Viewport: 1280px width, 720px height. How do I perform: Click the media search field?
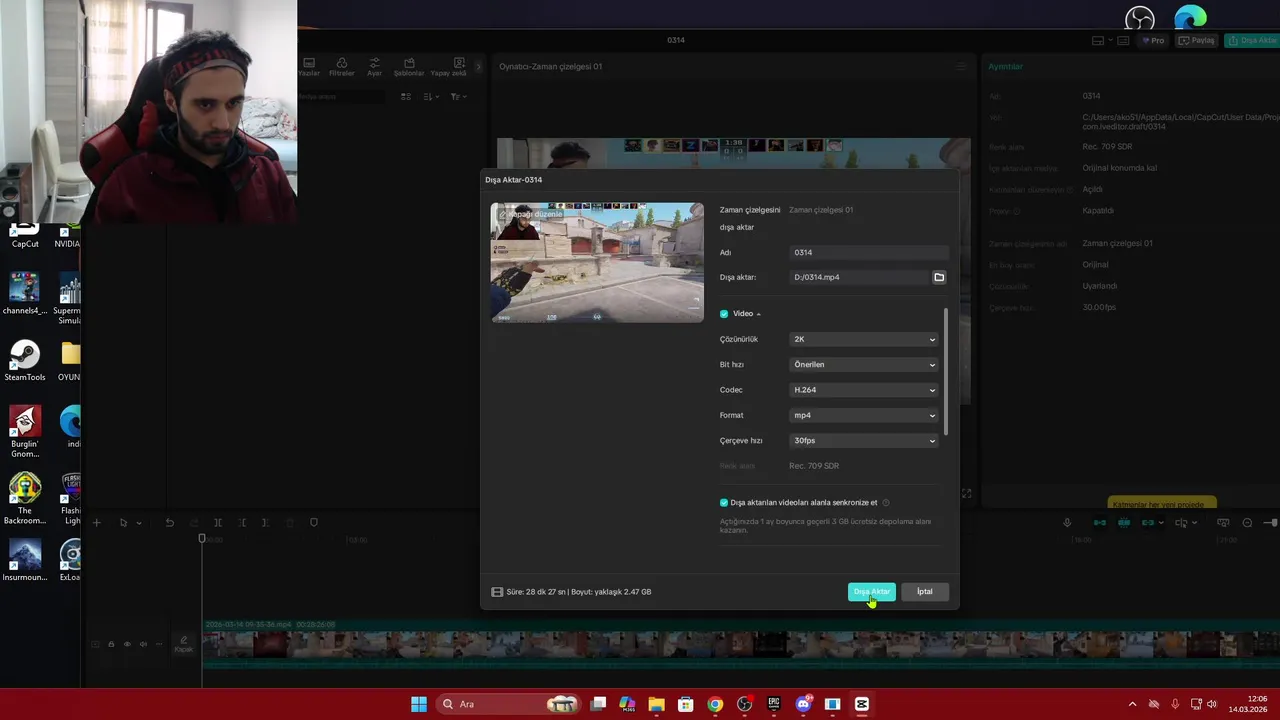pos(340,97)
